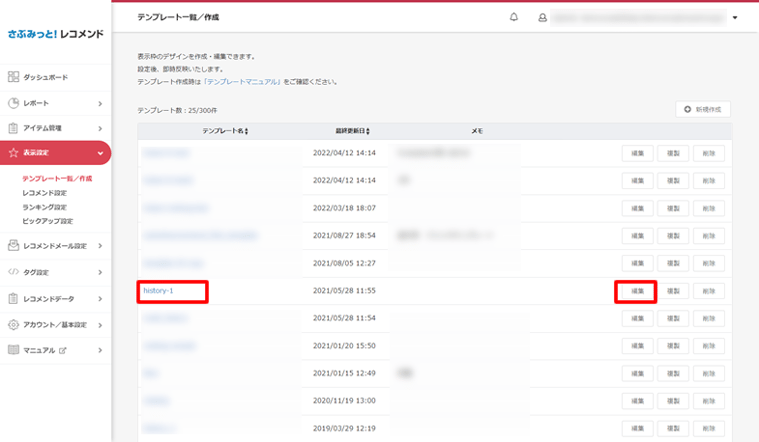Click the user account icon in header
This screenshot has height=442, width=759.
pyautogui.click(x=543, y=17)
